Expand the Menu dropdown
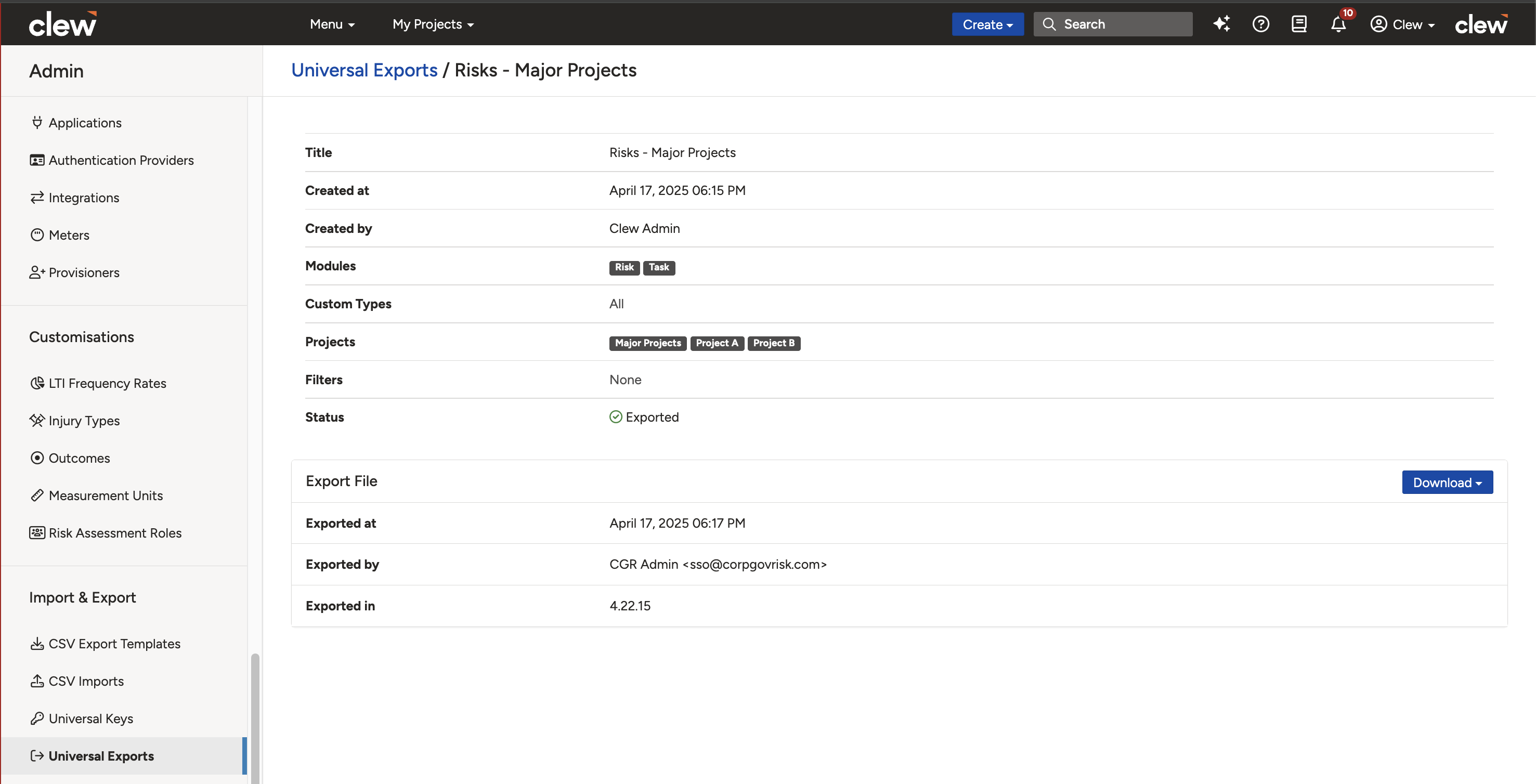The image size is (1536, 784). tap(332, 24)
